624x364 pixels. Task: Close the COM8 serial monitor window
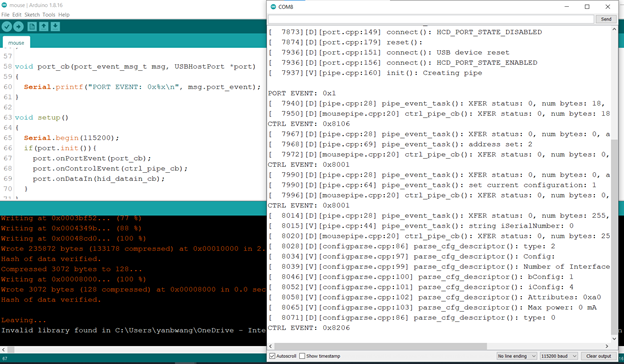[x=608, y=7]
